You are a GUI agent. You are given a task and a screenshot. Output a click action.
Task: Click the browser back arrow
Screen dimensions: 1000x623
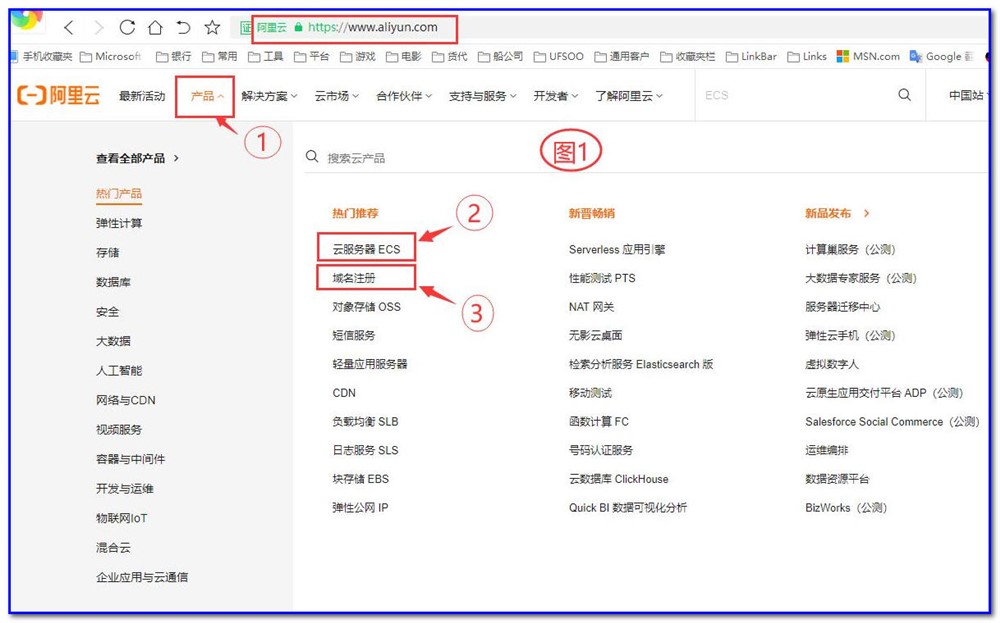point(68,28)
